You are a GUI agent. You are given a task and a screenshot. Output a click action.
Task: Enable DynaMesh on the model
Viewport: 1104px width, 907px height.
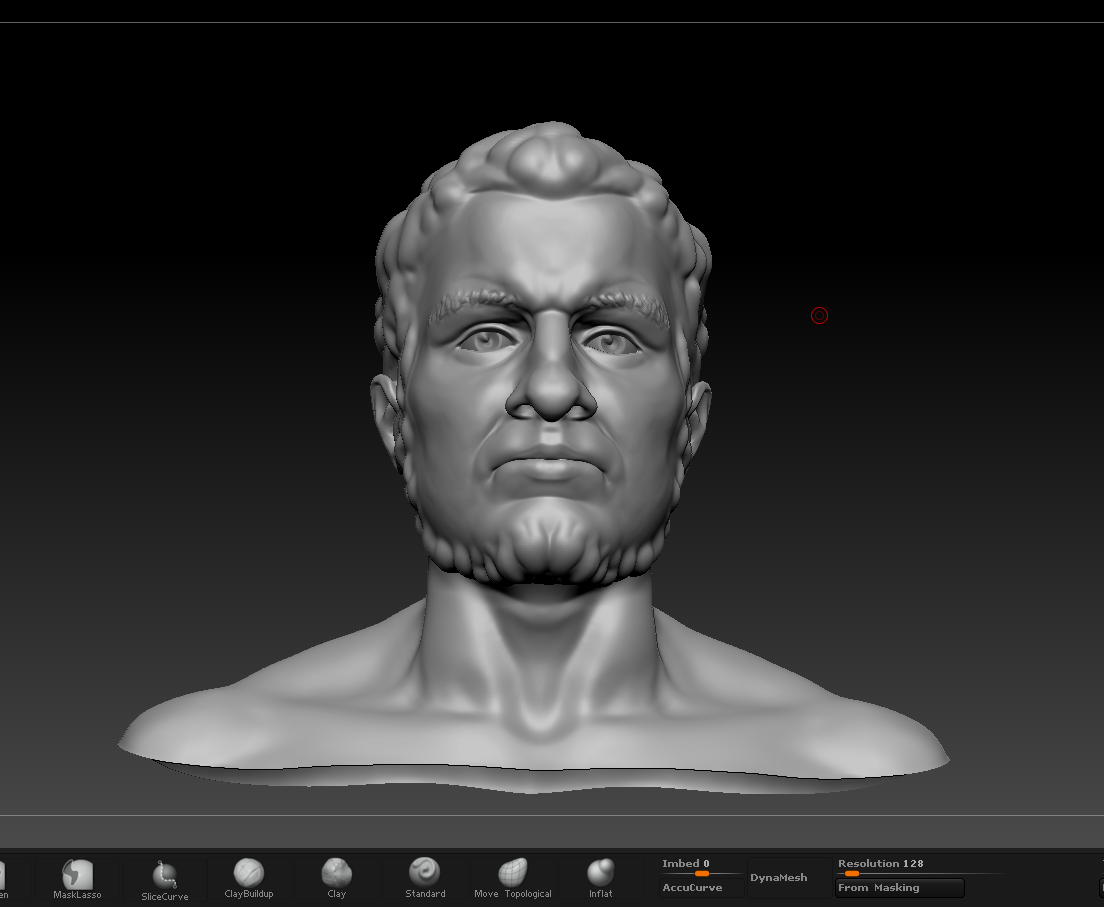778,878
